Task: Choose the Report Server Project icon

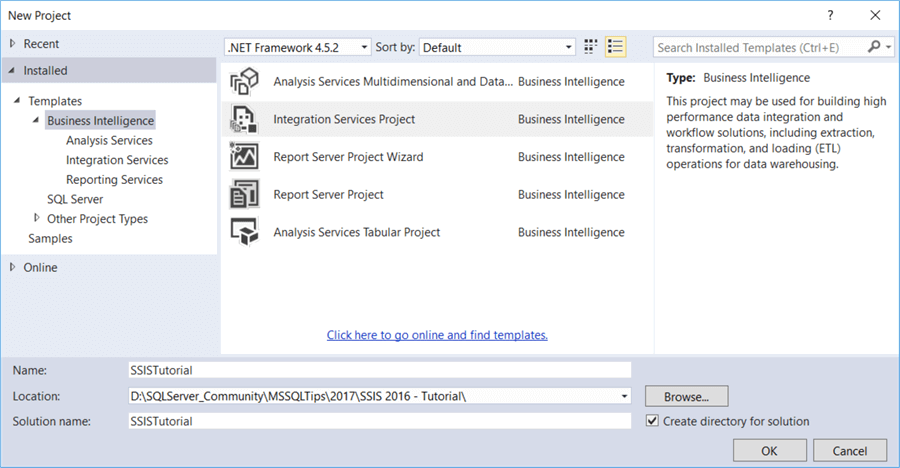Action: pos(245,194)
